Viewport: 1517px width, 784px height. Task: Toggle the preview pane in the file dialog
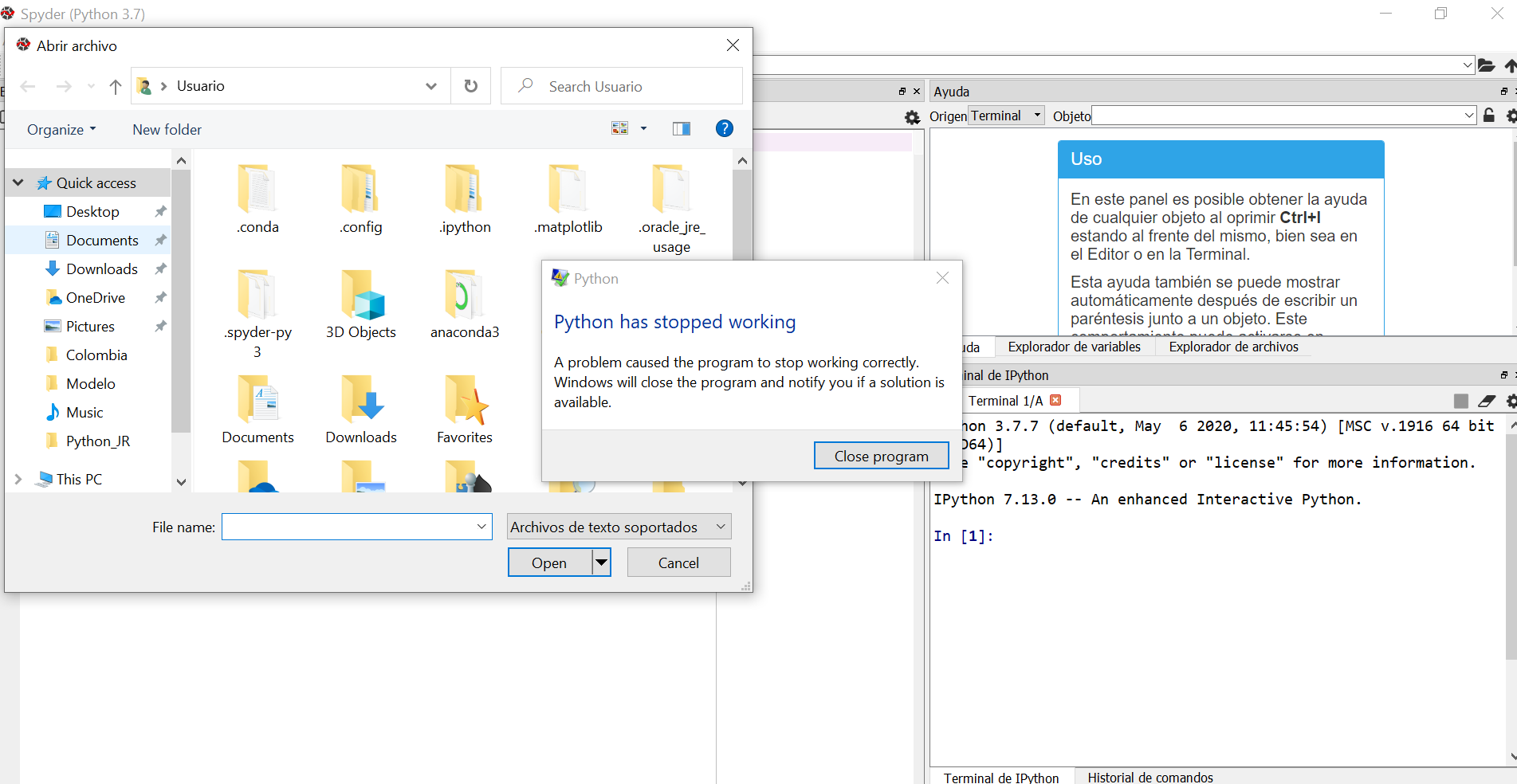(x=682, y=128)
